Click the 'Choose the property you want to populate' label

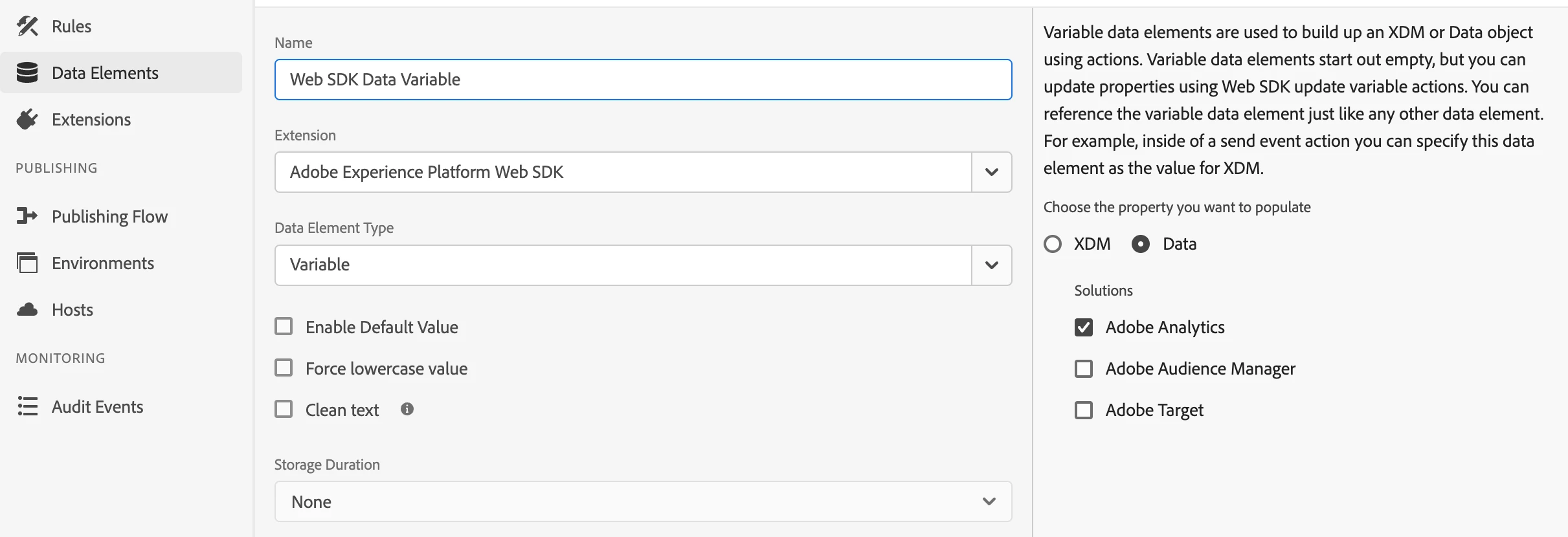1177,207
